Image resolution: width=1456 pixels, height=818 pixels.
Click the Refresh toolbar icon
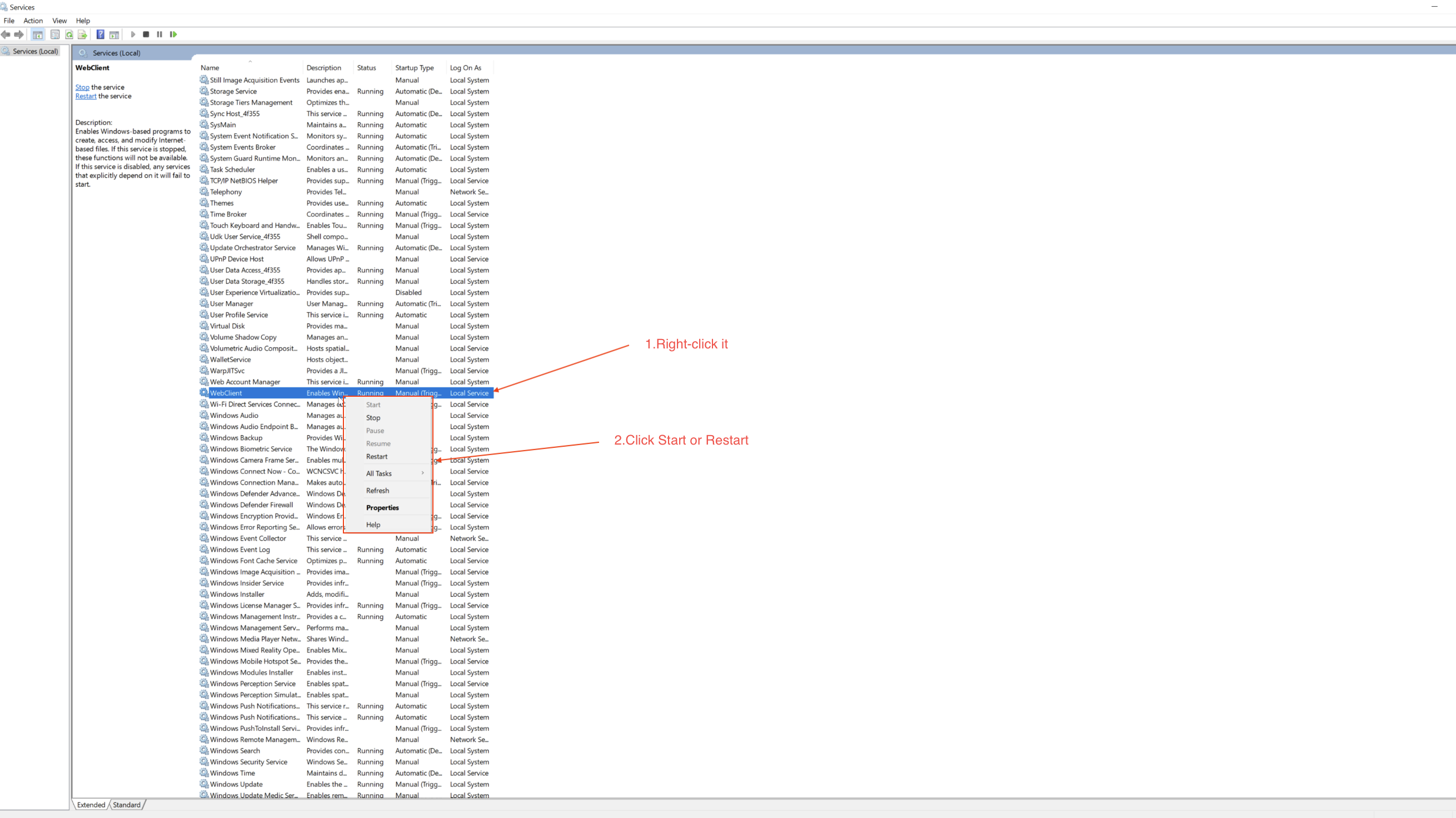point(69,34)
